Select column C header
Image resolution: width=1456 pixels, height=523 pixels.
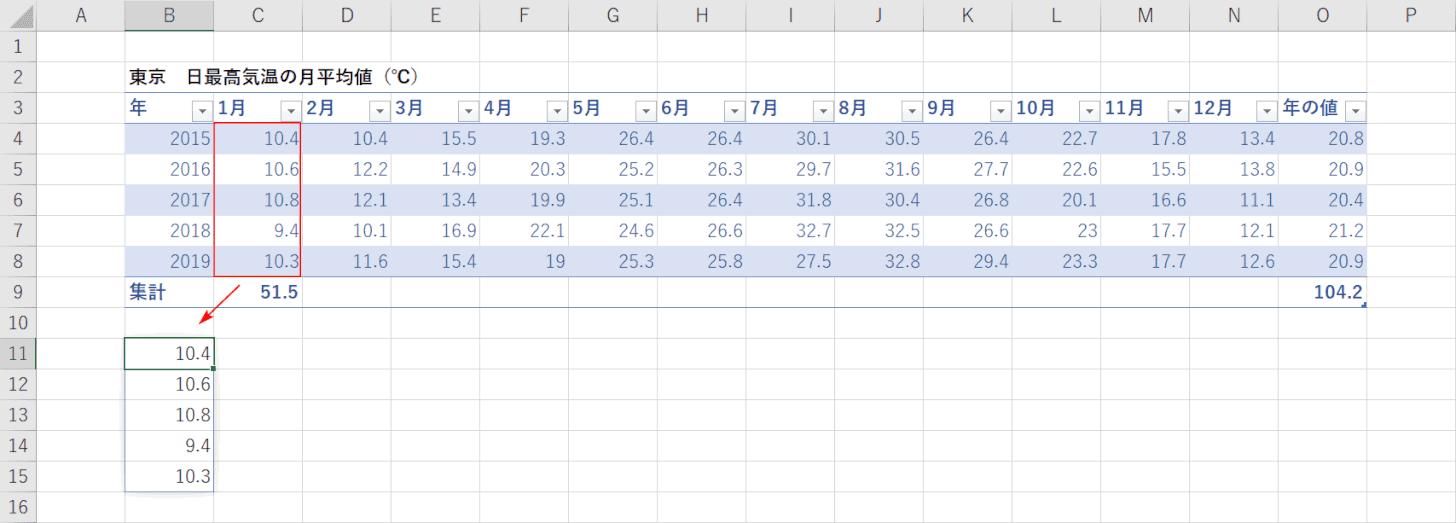click(x=258, y=15)
